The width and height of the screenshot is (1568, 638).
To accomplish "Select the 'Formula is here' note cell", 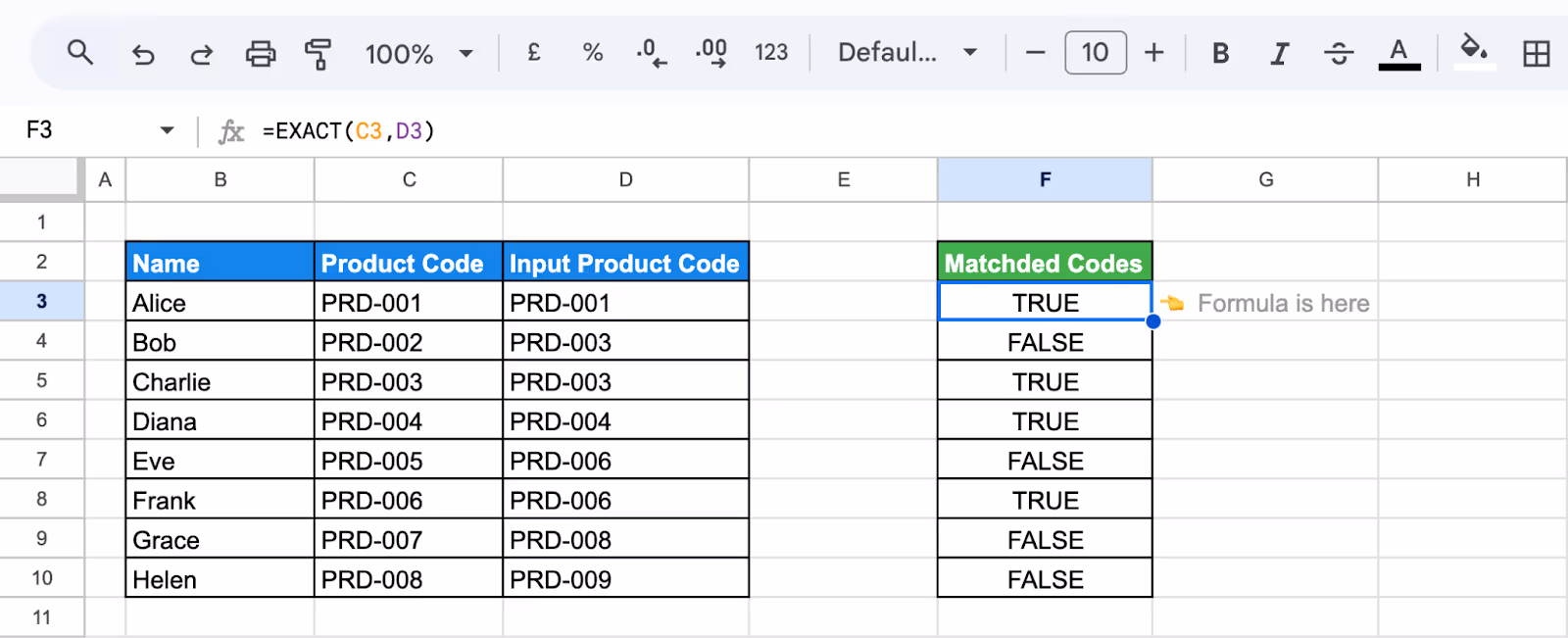I will coord(1265,302).
